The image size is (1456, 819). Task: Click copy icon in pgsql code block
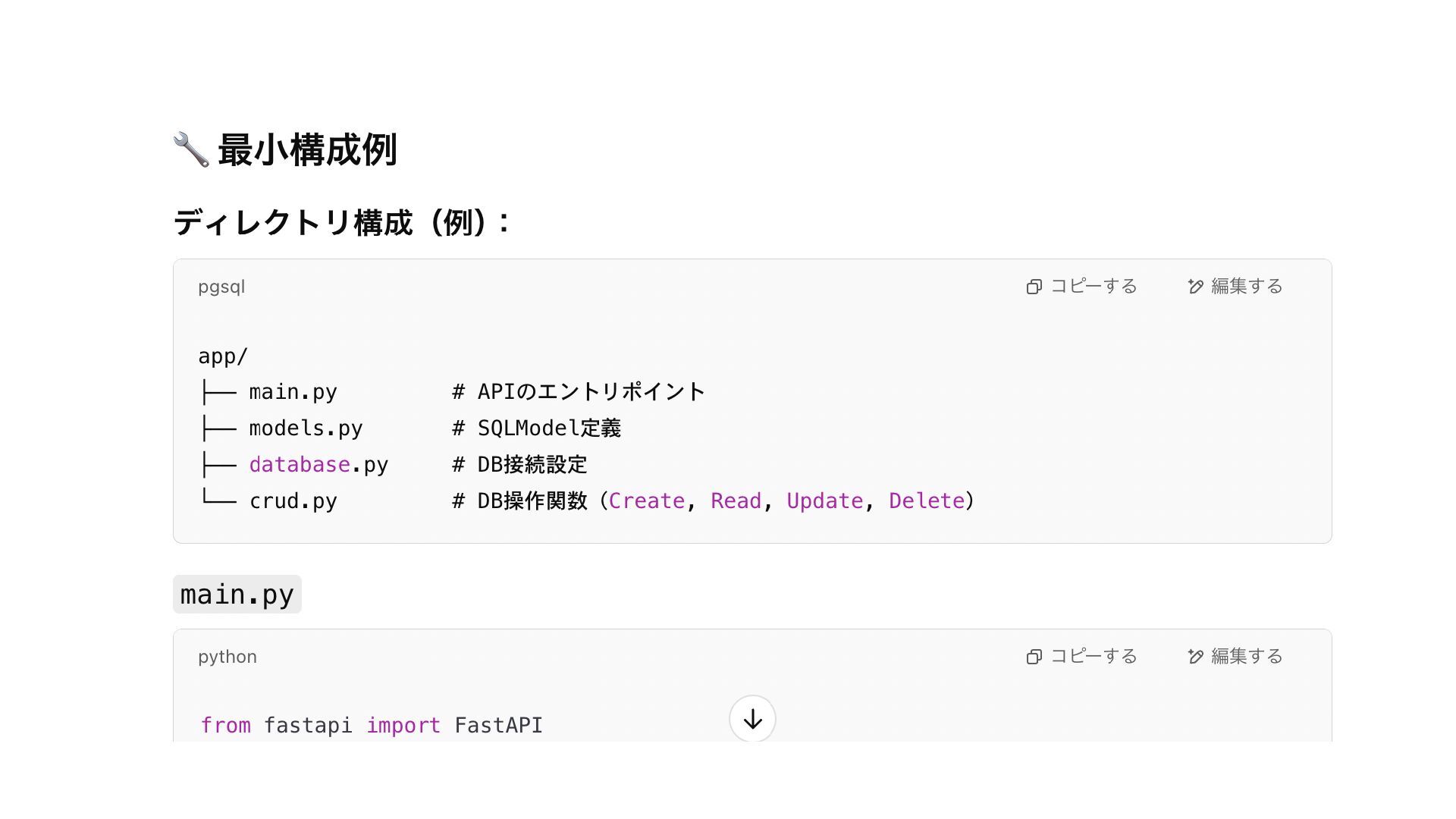pyautogui.click(x=1034, y=287)
